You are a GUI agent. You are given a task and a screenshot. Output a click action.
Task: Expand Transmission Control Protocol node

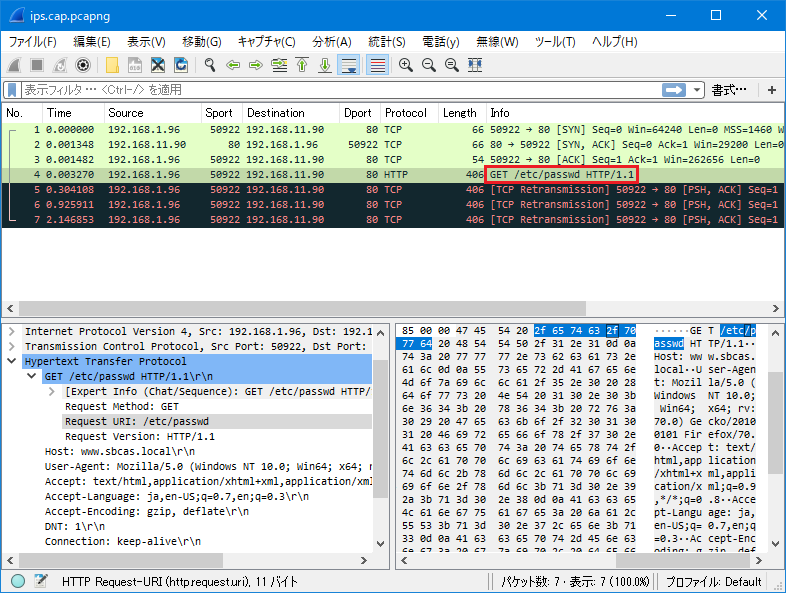coord(12,346)
